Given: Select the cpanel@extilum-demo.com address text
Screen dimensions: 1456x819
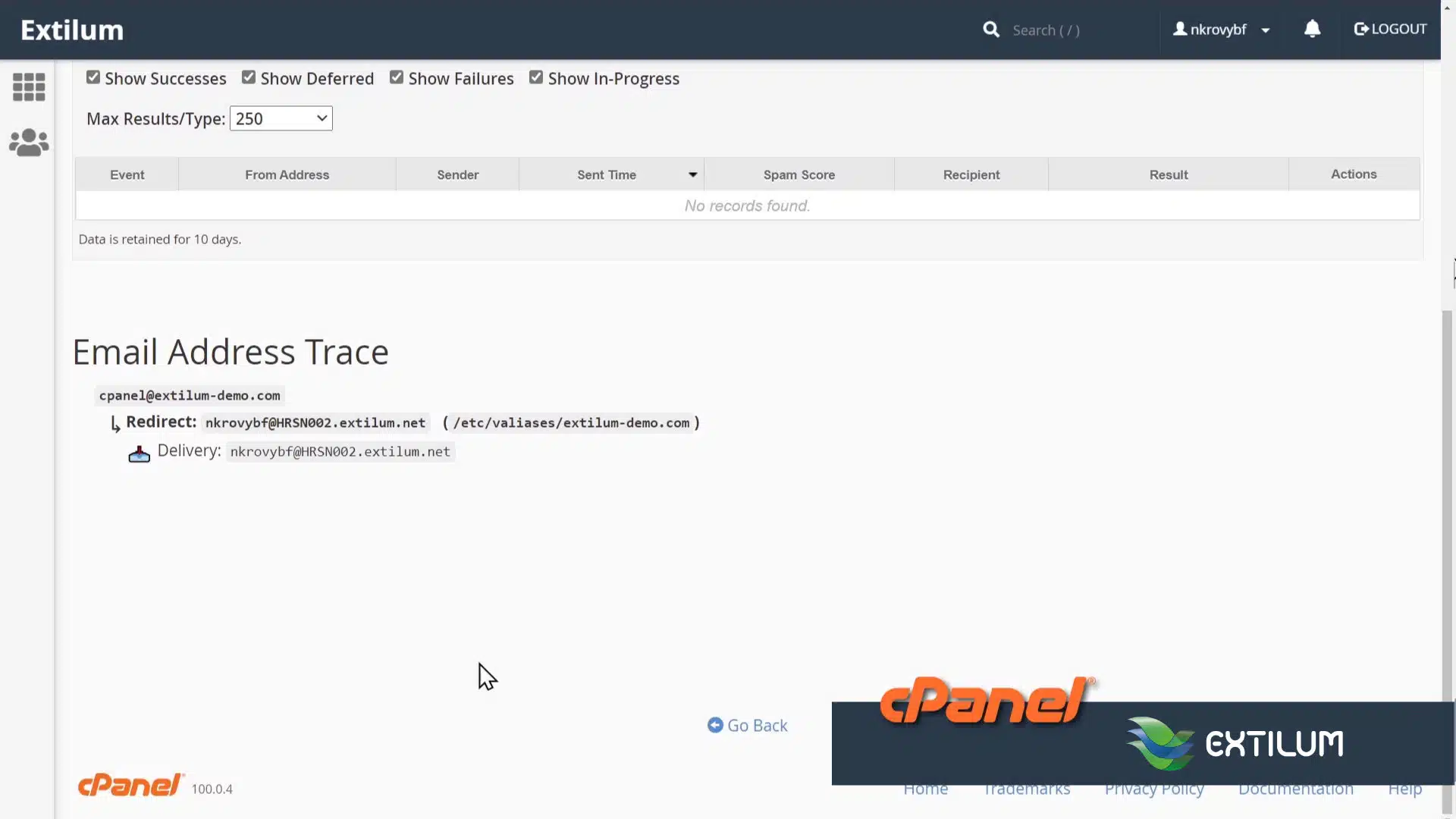Looking at the screenshot, I should tap(190, 396).
